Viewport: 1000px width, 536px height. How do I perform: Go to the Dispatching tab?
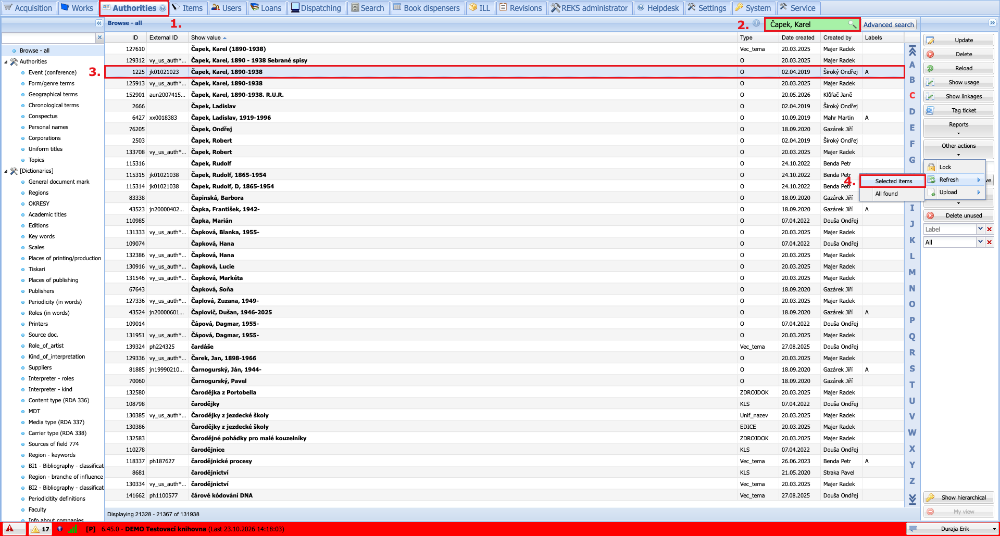tap(316, 8)
